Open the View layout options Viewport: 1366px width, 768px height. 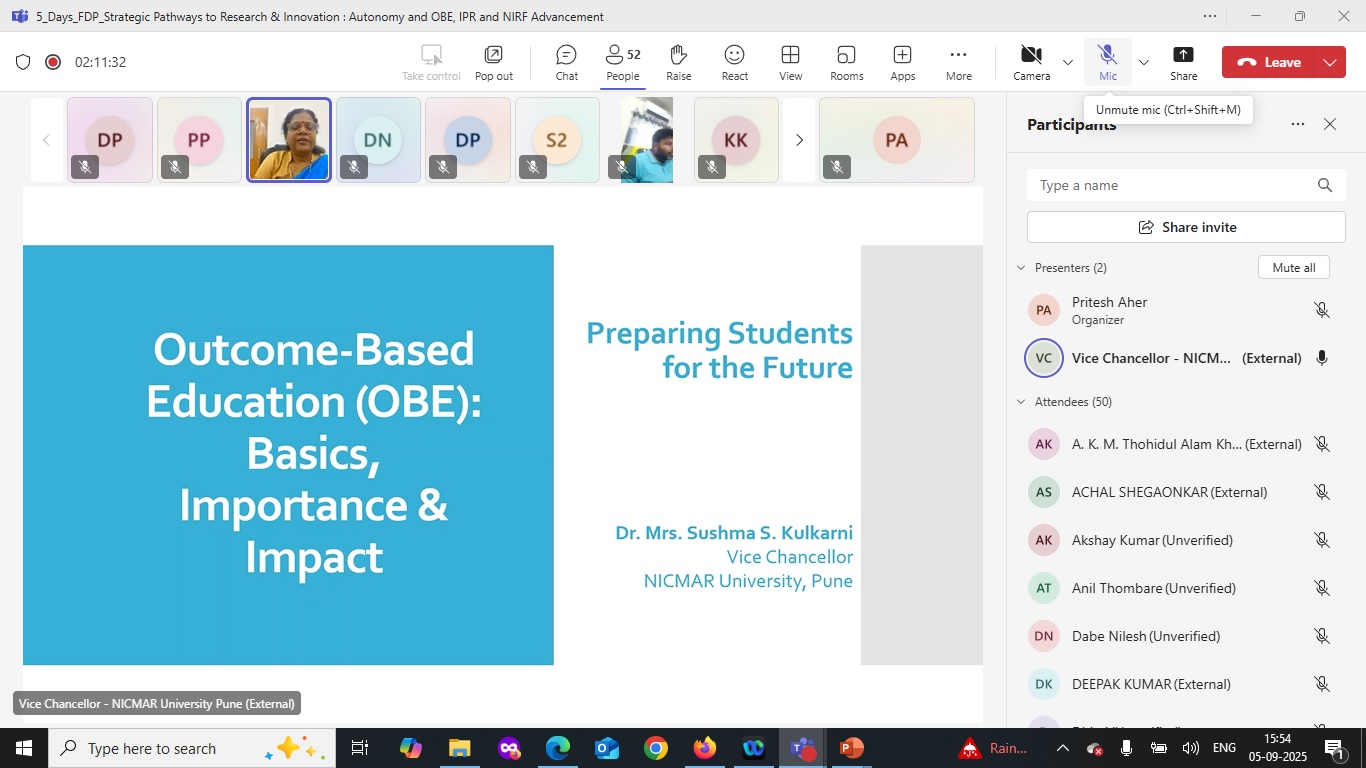pos(791,62)
